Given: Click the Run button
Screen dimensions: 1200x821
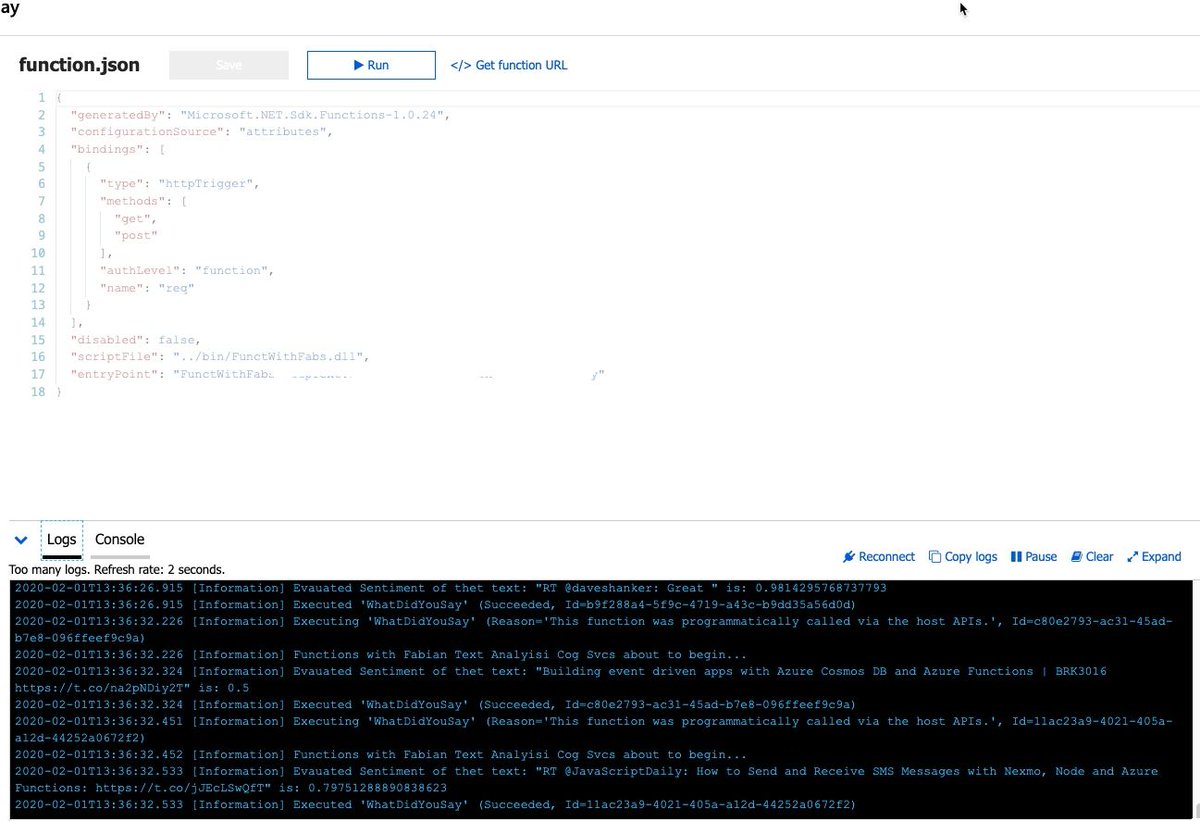Looking at the screenshot, I should 371,64.
